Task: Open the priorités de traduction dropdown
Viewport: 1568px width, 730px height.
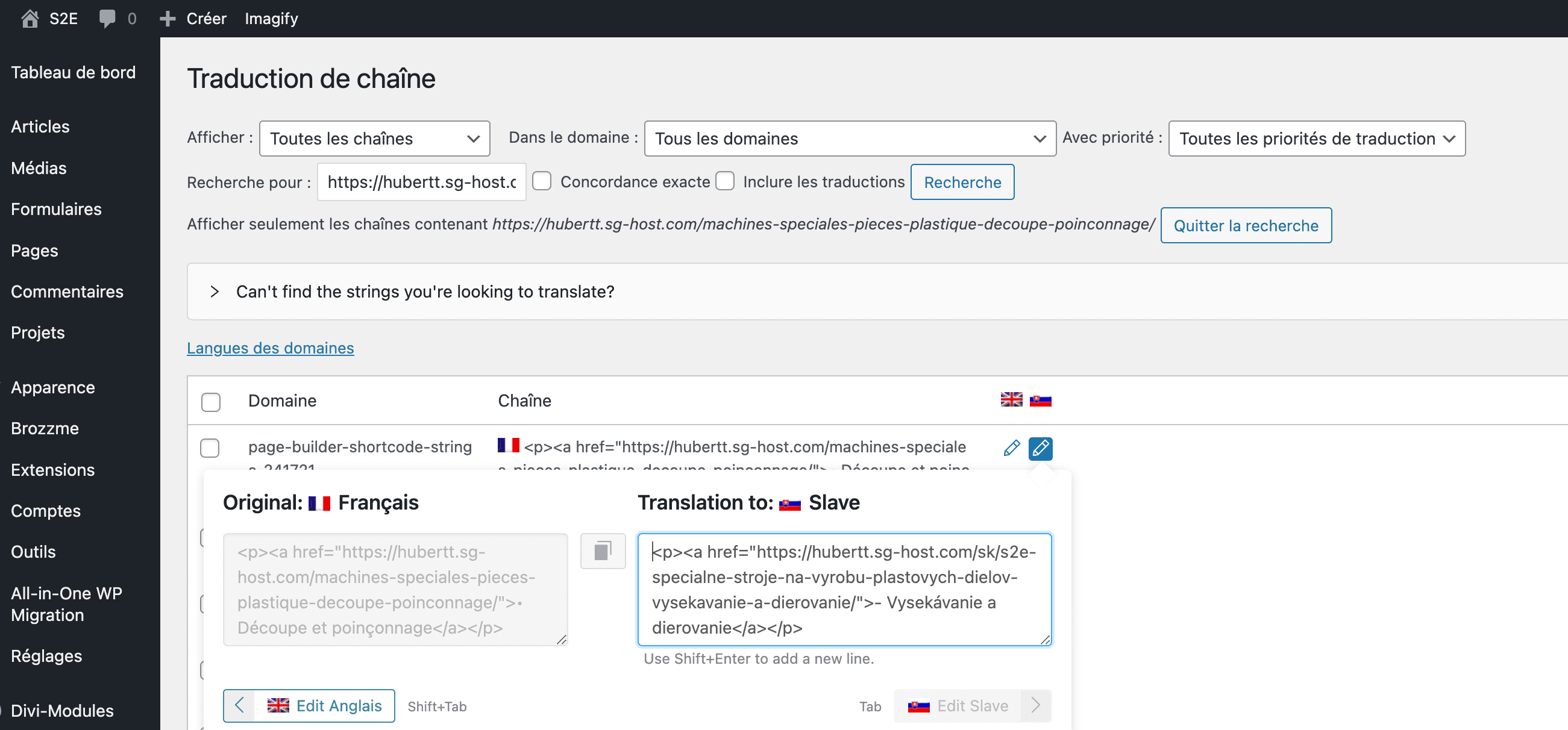Action: [1317, 139]
